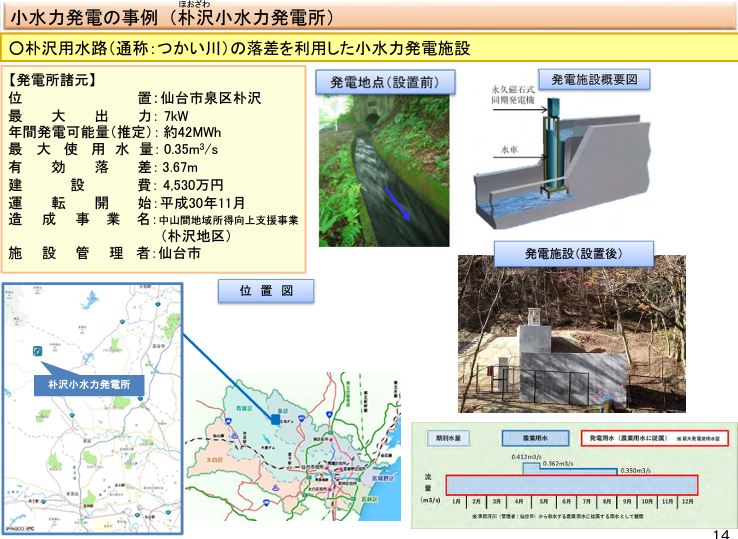Click the blue square marker on the Sendai ward map
Viewport: 738px width, 539px height.
point(275,419)
